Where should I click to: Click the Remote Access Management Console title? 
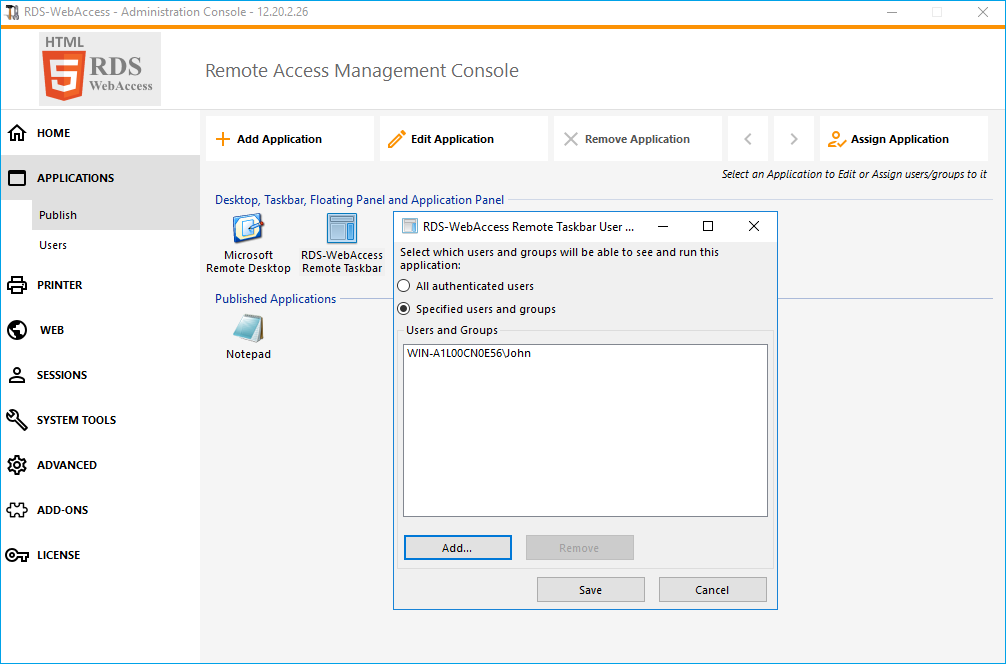point(362,71)
